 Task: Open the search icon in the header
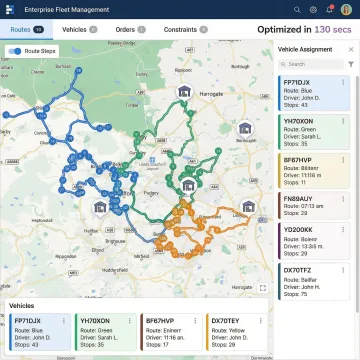[x=297, y=10]
